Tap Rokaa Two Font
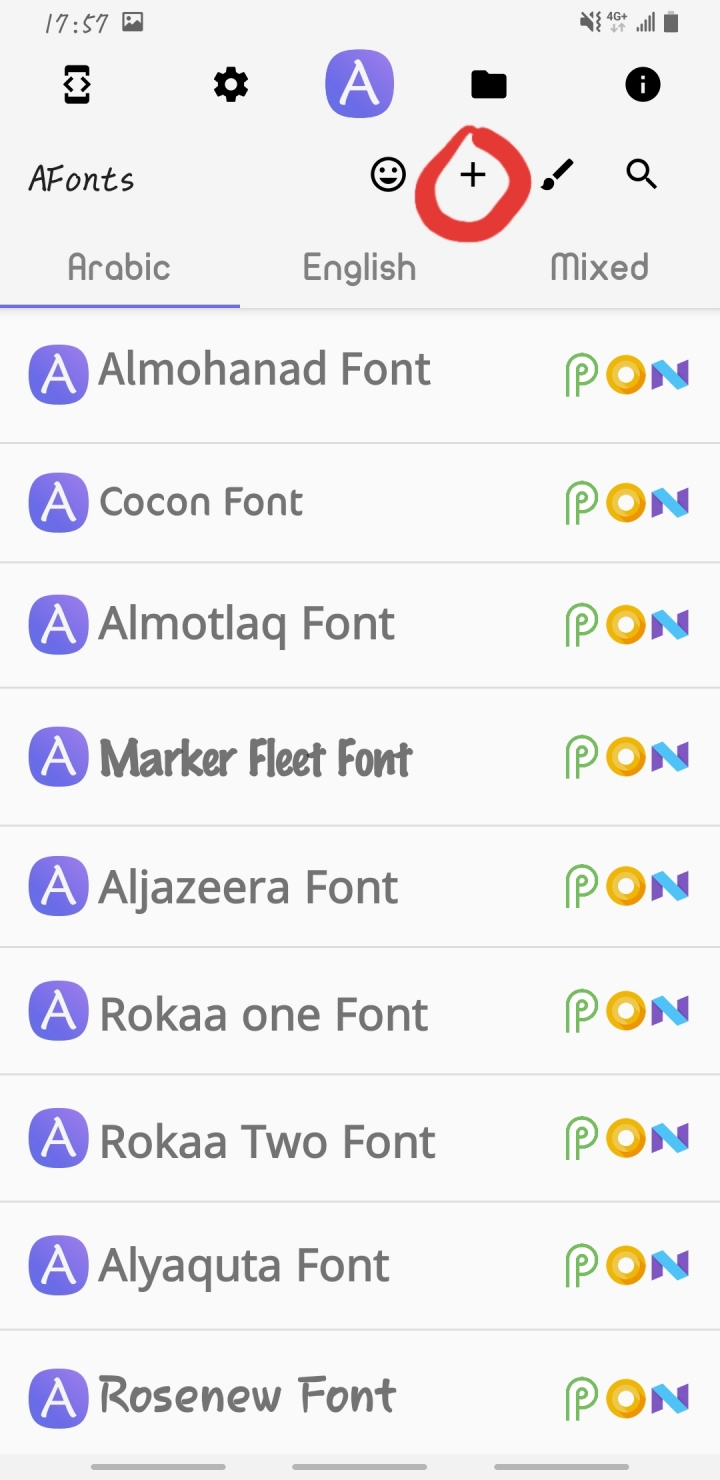 360,1139
